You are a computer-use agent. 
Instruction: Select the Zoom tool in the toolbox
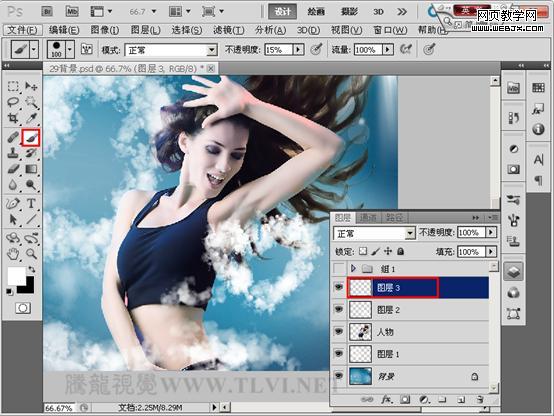(x=31, y=253)
